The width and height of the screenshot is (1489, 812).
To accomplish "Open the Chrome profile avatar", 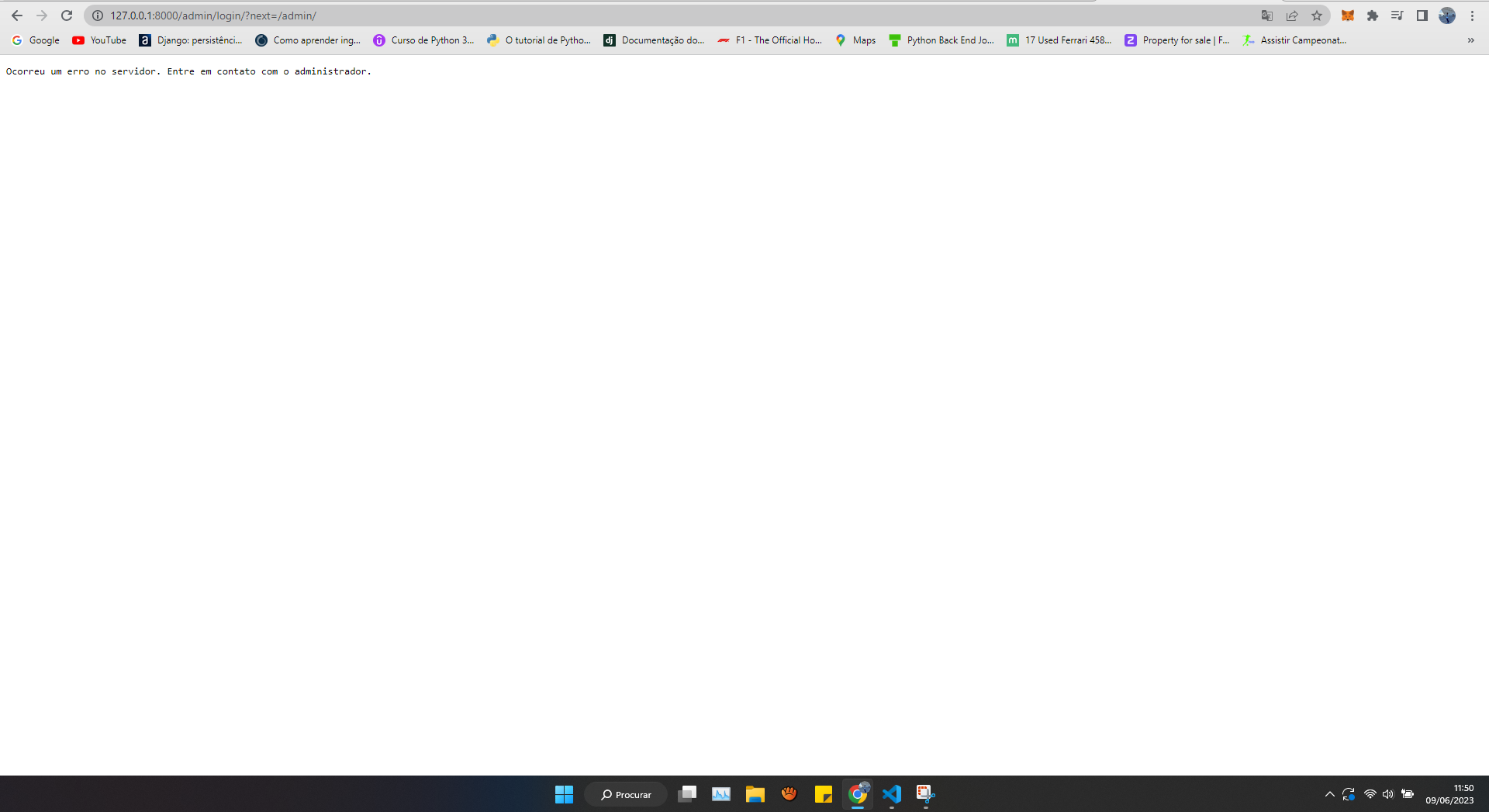I will pyautogui.click(x=1447, y=16).
